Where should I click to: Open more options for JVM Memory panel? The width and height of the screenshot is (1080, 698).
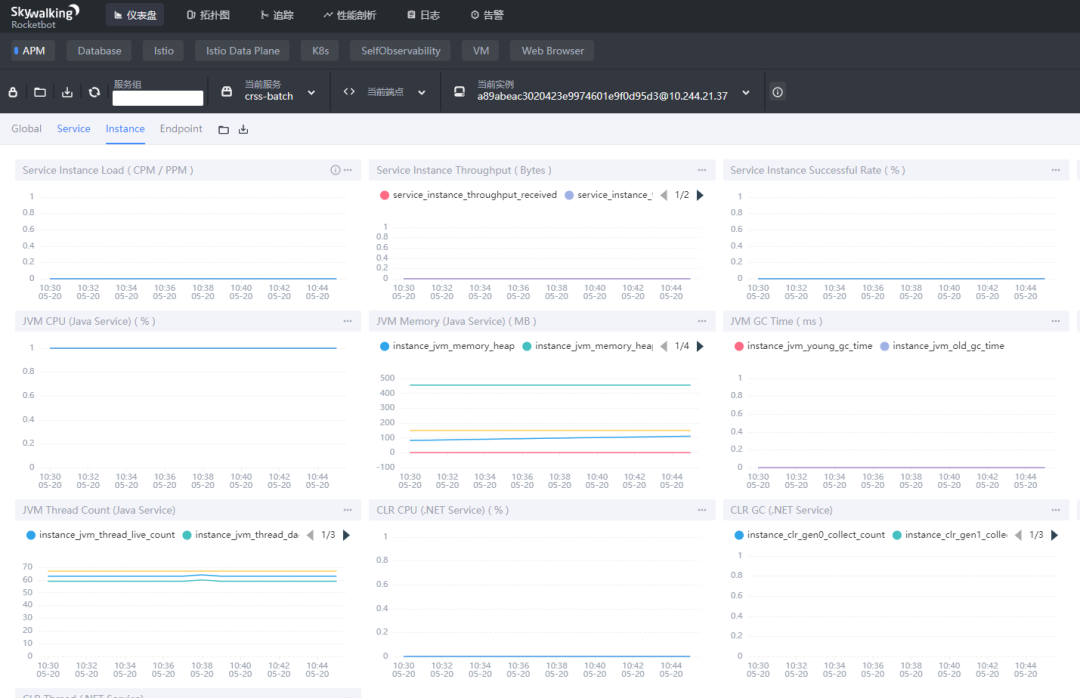click(x=702, y=321)
